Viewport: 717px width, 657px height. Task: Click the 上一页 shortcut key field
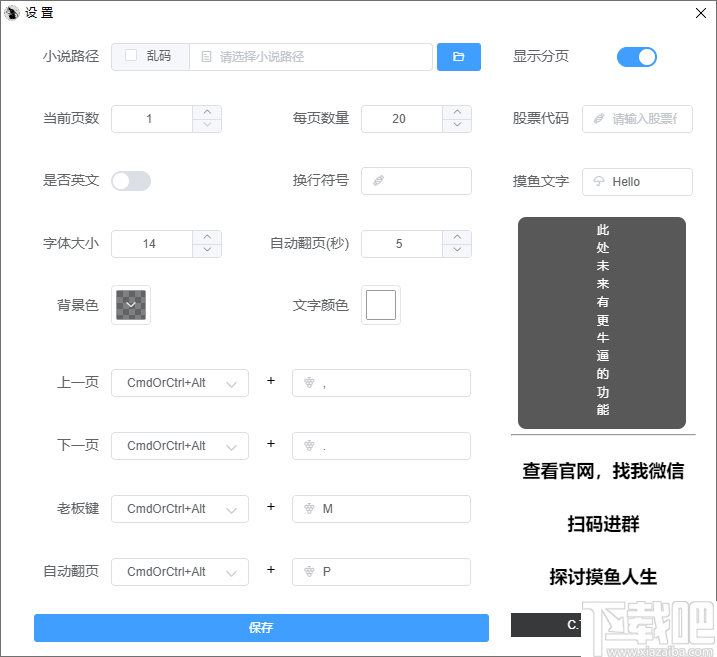click(381, 383)
